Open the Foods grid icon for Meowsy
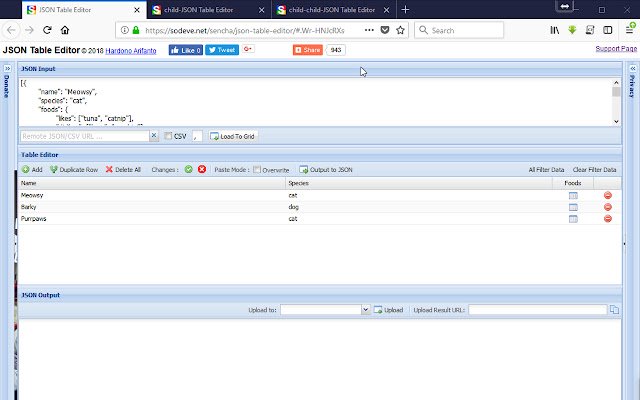Image resolution: width=640 pixels, height=400 pixels. pos(573,195)
